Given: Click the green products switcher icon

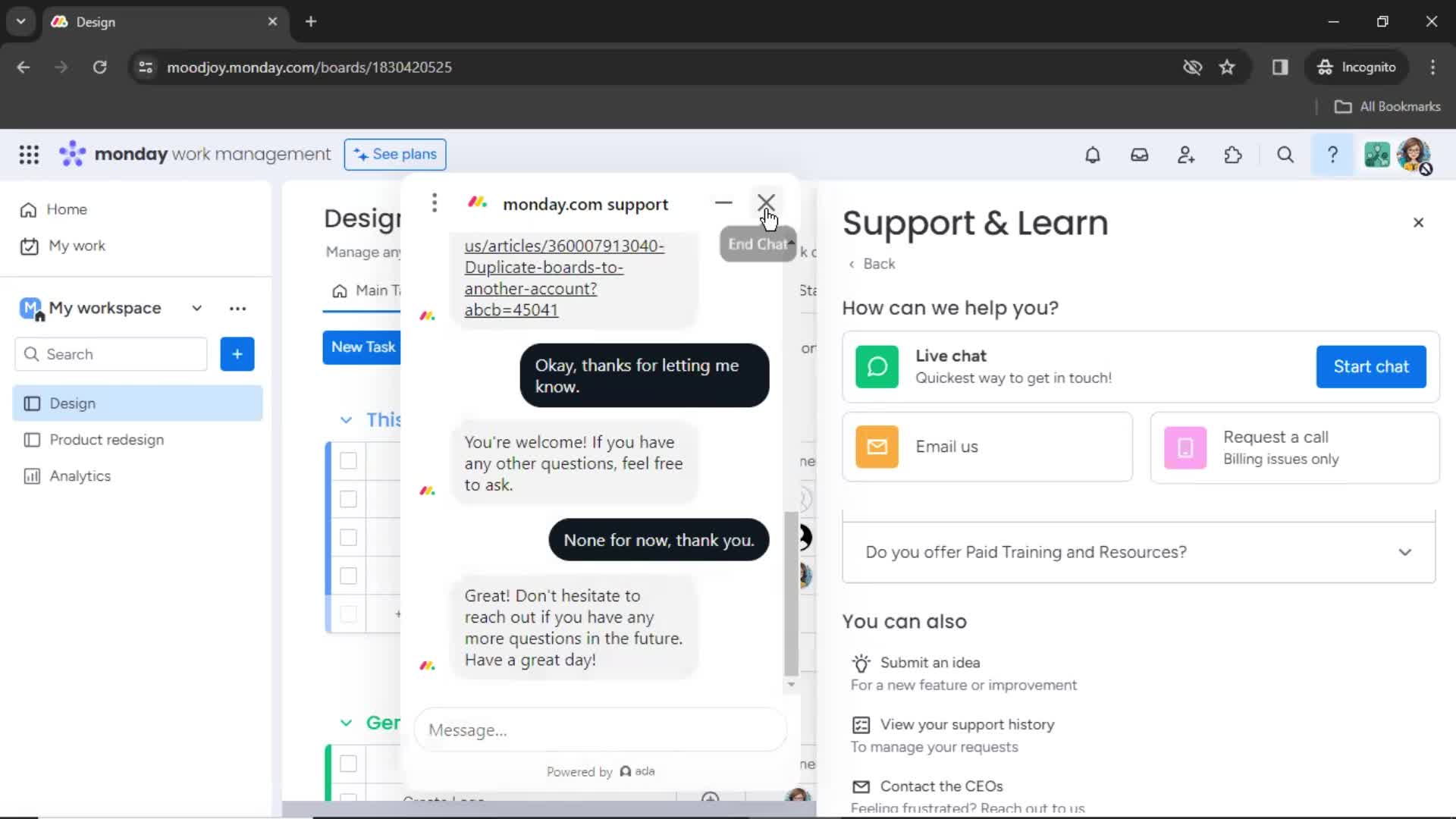Looking at the screenshot, I should [1377, 155].
